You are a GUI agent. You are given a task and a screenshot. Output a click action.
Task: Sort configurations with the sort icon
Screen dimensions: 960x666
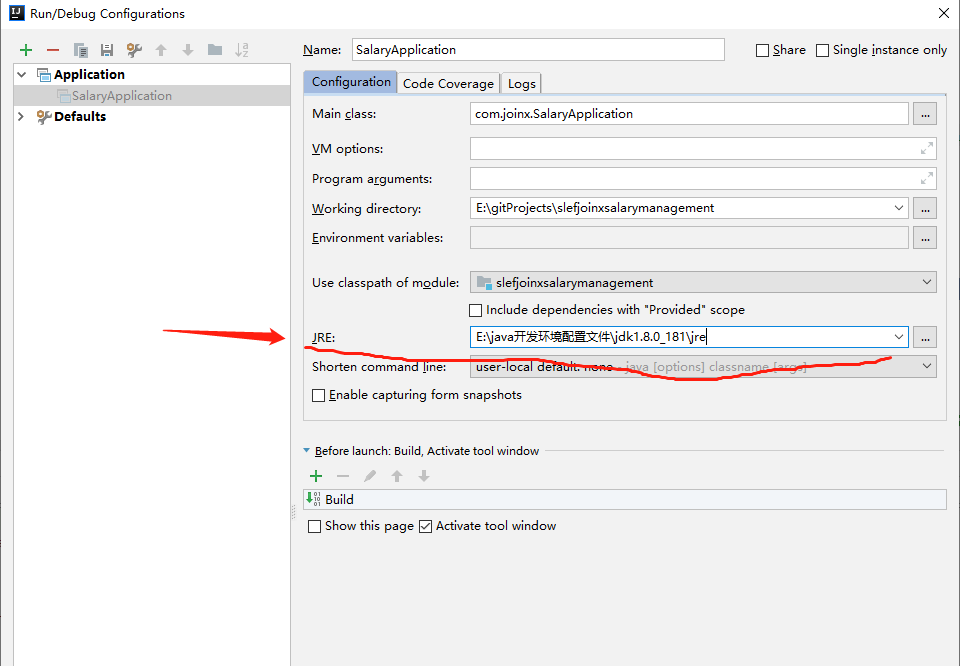(x=243, y=50)
